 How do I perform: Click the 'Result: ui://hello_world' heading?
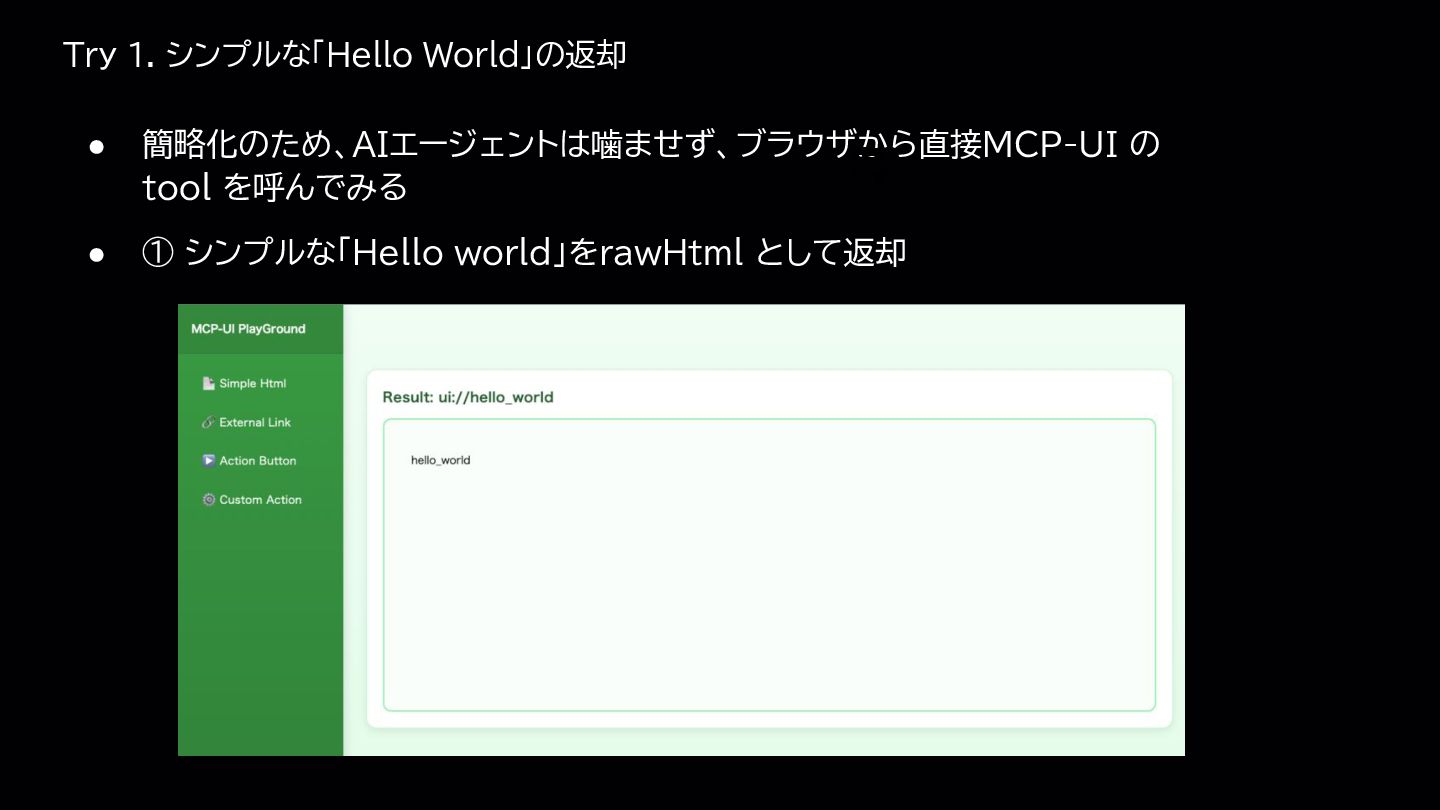(468, 397)
